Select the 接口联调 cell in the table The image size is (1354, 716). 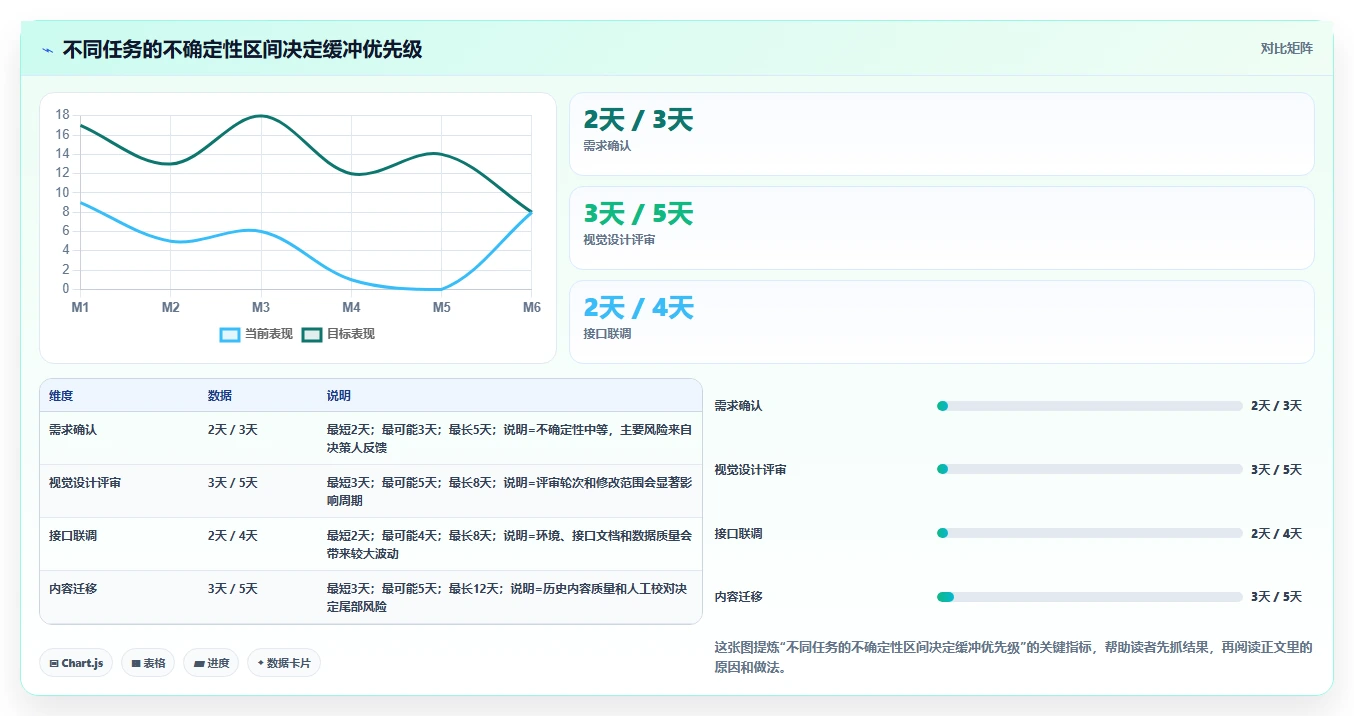coord(73,535)
